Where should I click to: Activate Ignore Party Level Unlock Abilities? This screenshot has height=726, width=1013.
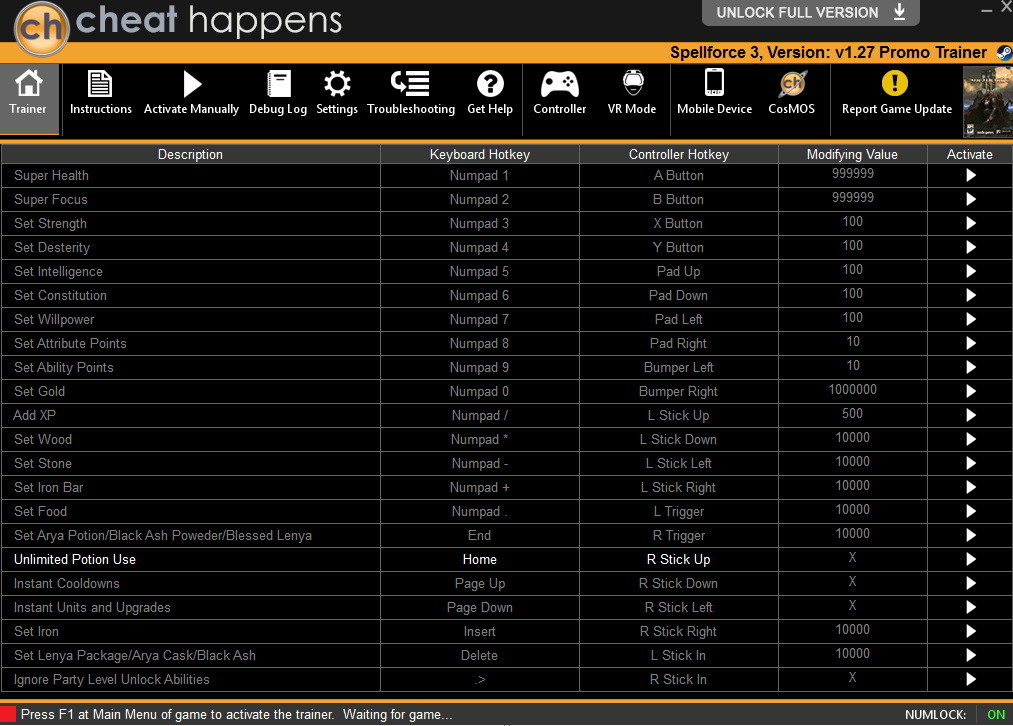(x=970, y=679)
